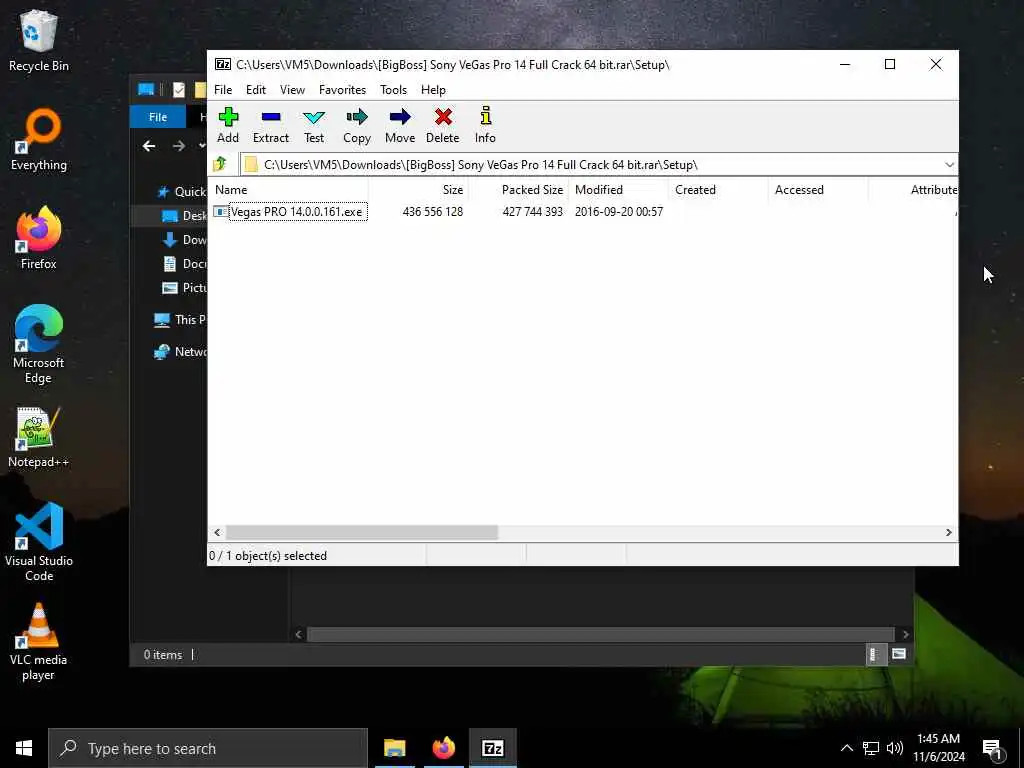Click Firefox in the taskbar
The image size is (1024, 768).
pyautogui.click(x=443, y=748)
